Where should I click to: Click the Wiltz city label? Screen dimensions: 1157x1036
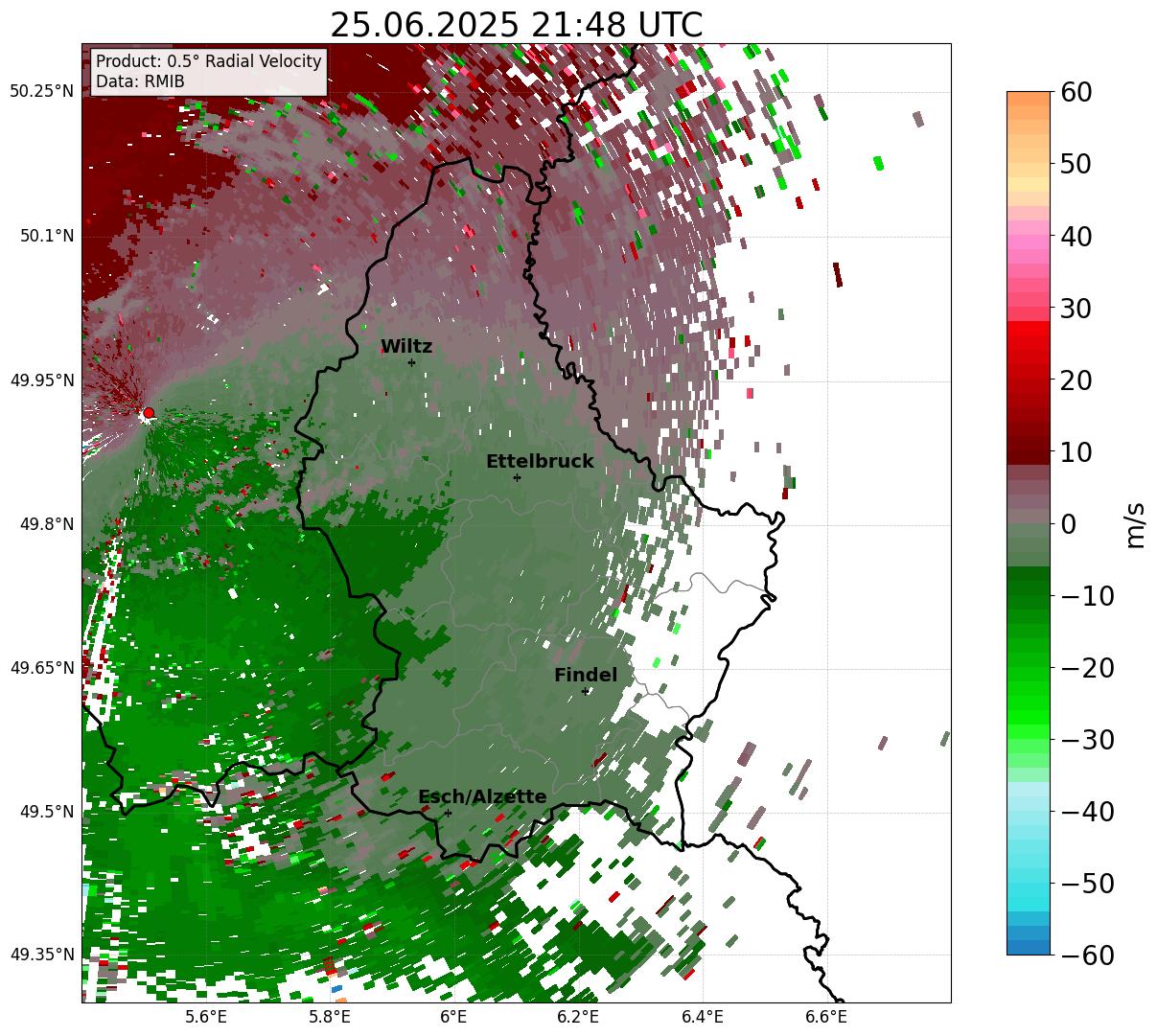[x=406, y=347]
